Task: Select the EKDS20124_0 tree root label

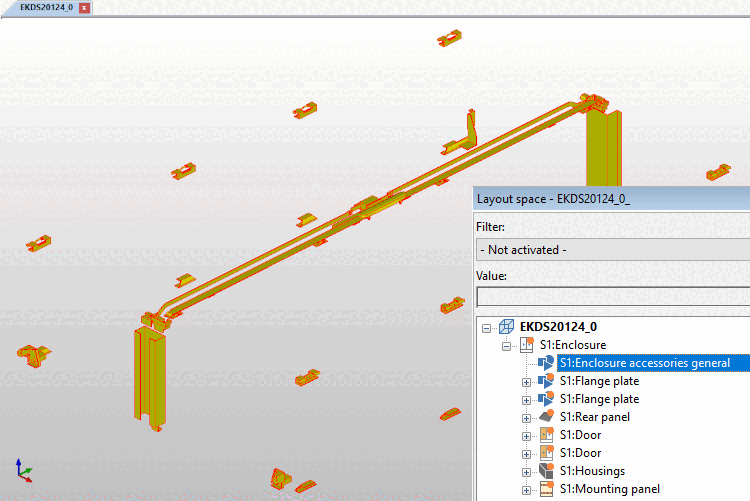Action: (x=558, y=327)
